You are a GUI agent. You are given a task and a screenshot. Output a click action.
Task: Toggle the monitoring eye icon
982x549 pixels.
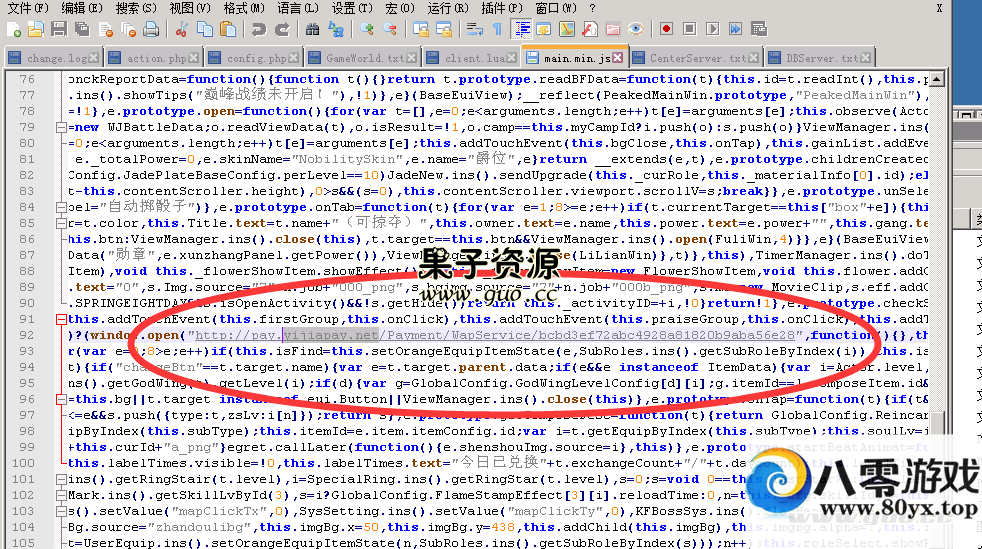635,29
